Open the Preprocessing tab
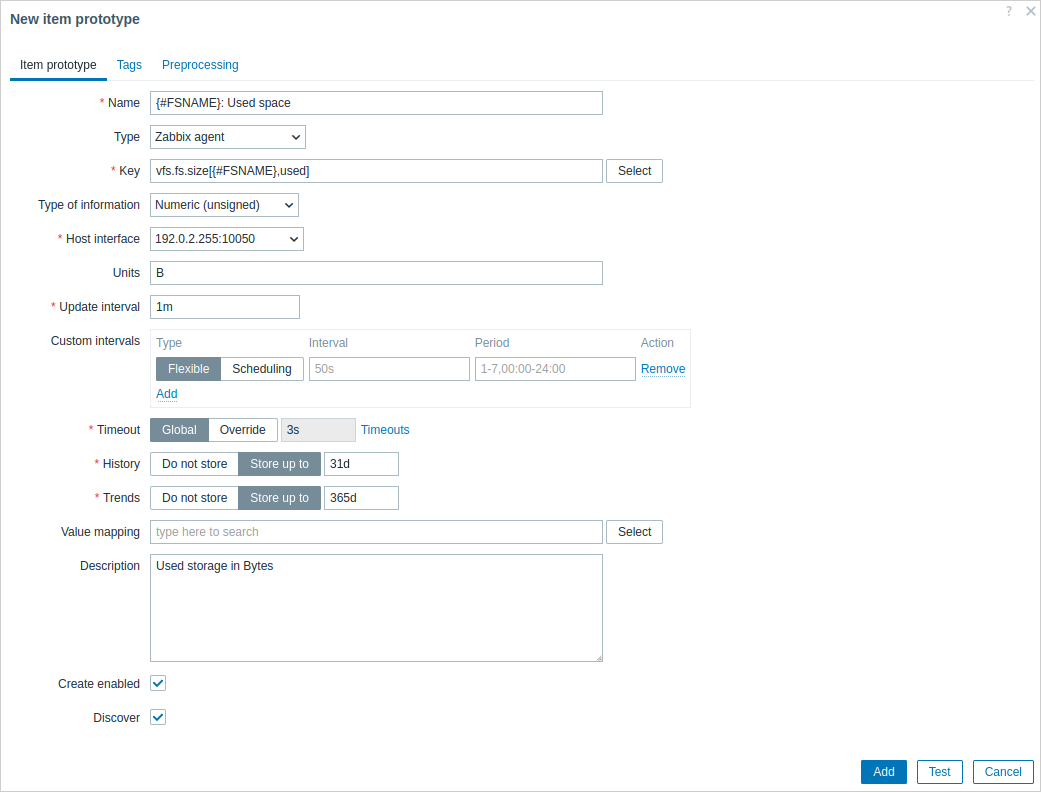Image resolution: width=1041 pixels, height=792 pixels. [x=200, y=65]
